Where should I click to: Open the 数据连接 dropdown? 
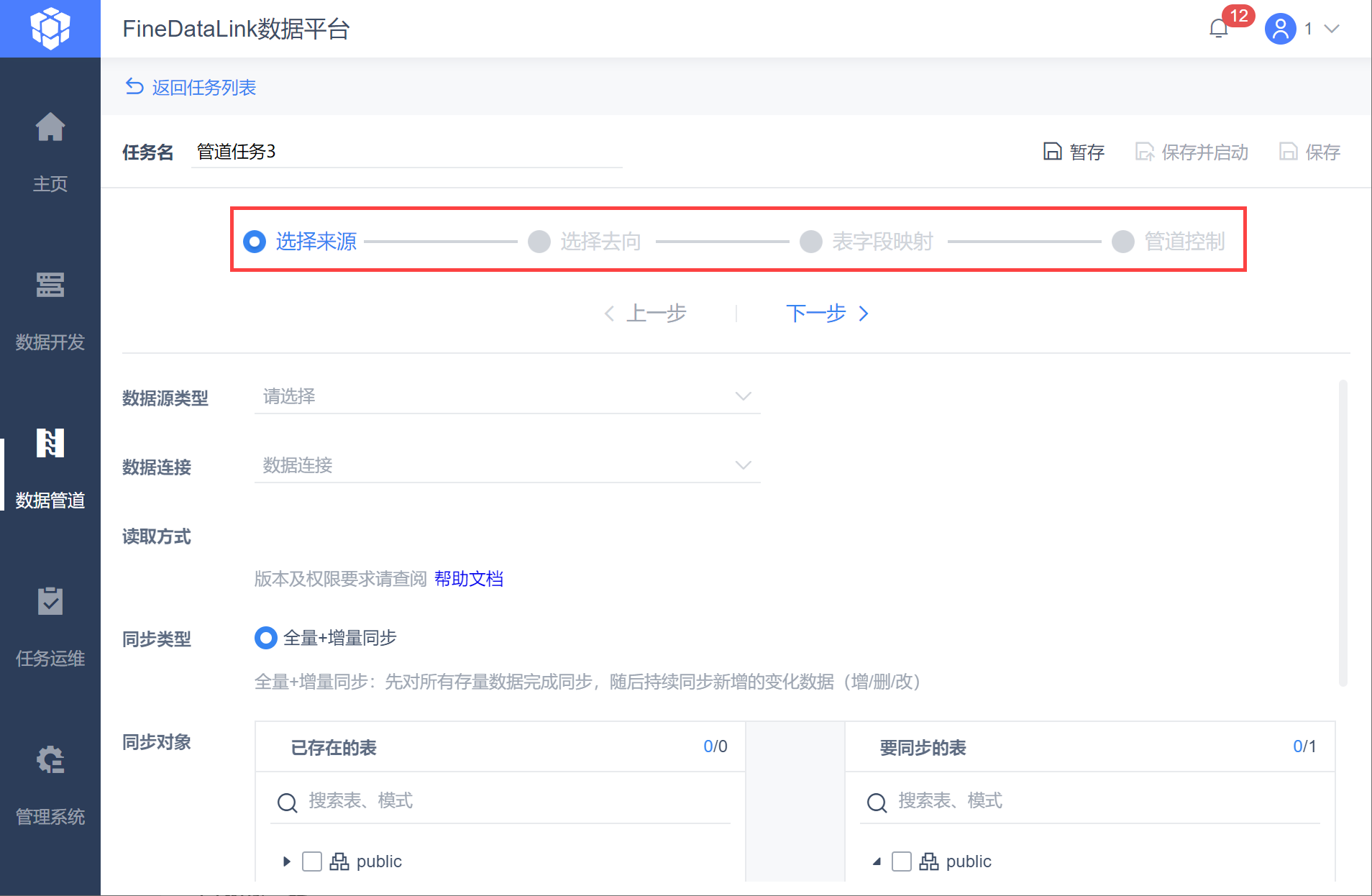(x=507, y=465)
